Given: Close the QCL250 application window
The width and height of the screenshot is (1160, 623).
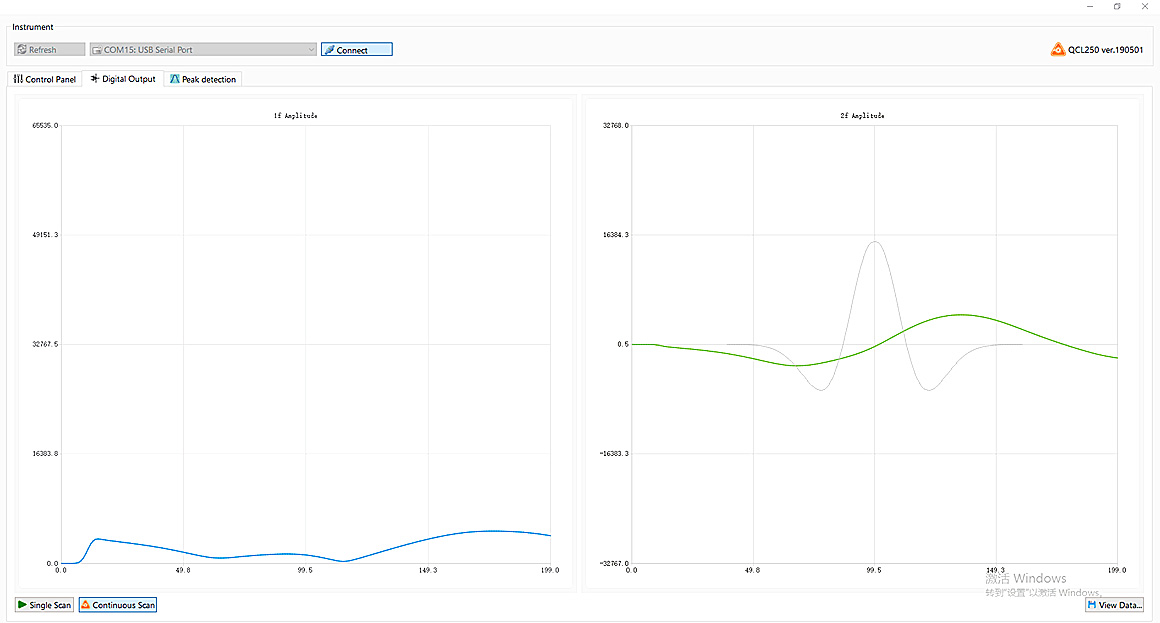Looking at the screenshot, I should (1144, 6).
